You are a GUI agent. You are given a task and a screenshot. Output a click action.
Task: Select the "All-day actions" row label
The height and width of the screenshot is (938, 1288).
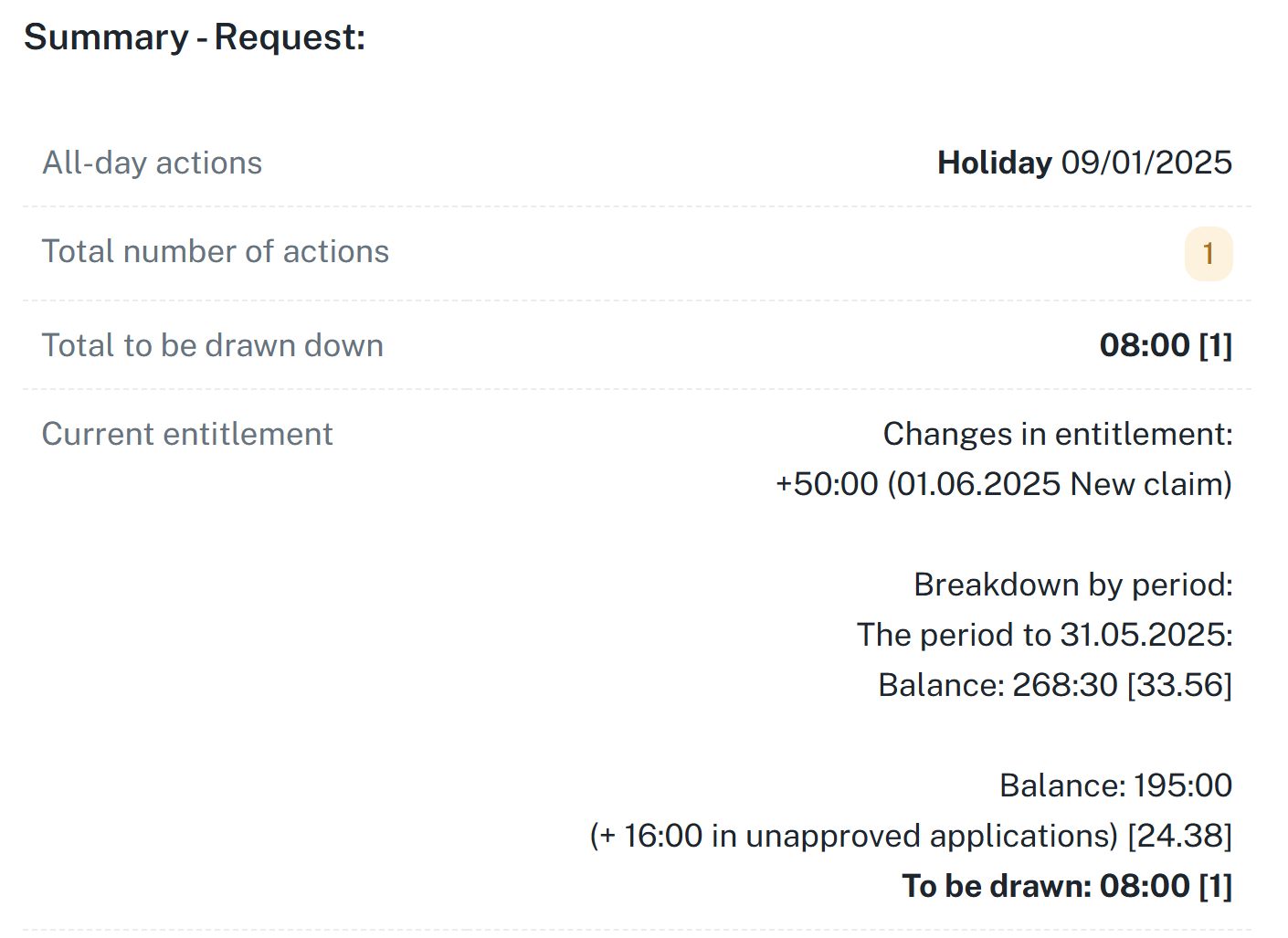tap(153, 163)
